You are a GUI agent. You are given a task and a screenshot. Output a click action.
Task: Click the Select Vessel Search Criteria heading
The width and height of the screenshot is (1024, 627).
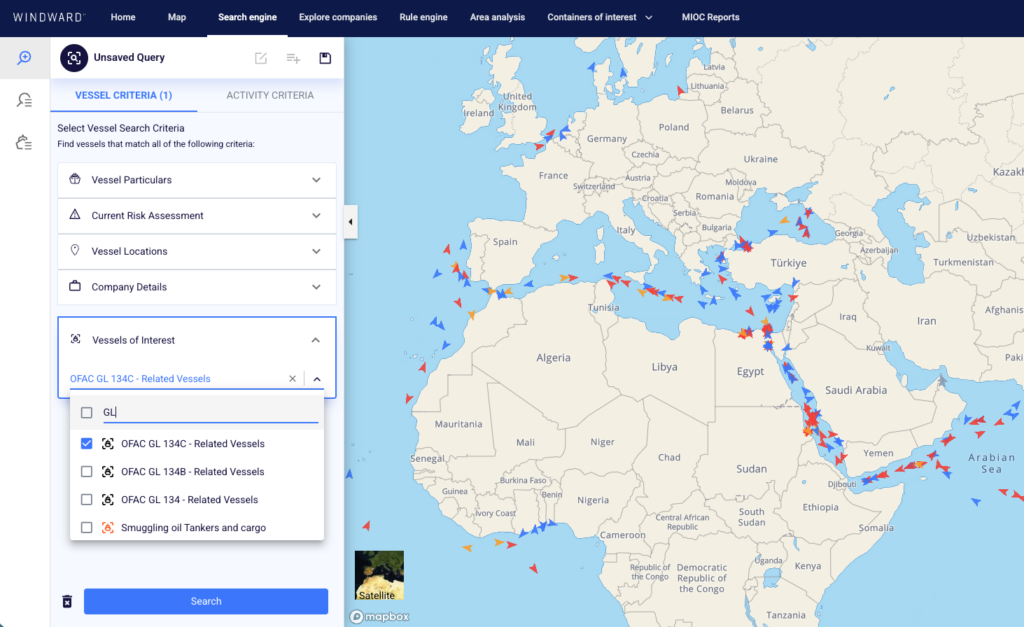coord(121,128)
